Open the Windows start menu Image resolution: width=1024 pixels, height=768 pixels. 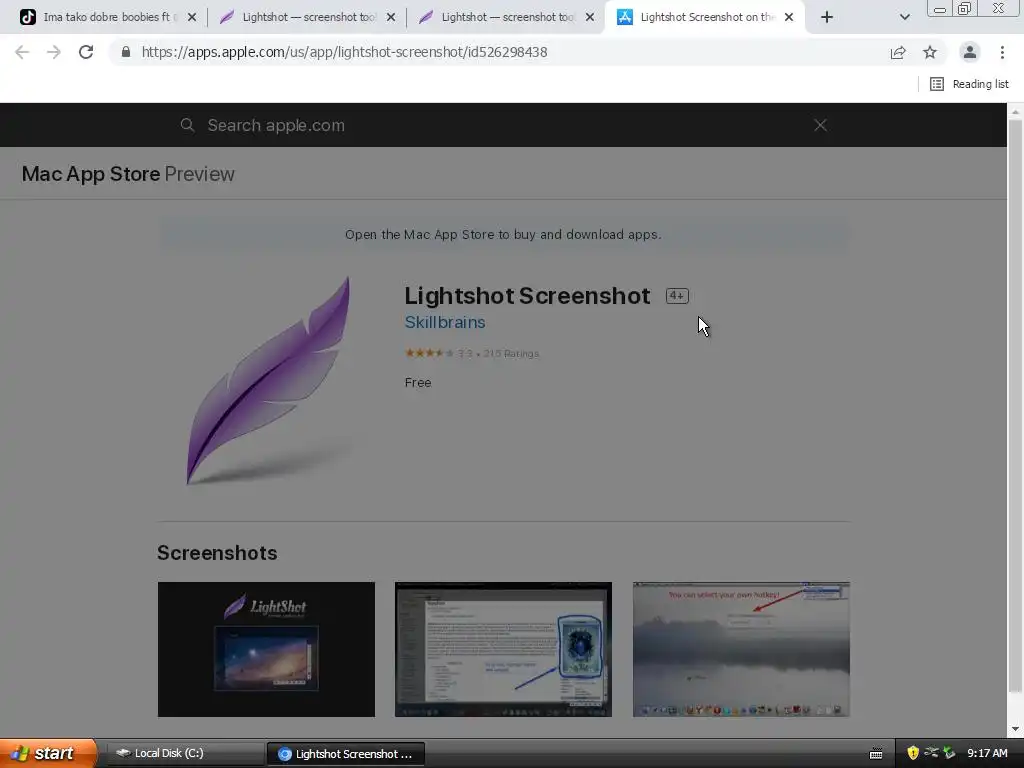click(47, 754)
